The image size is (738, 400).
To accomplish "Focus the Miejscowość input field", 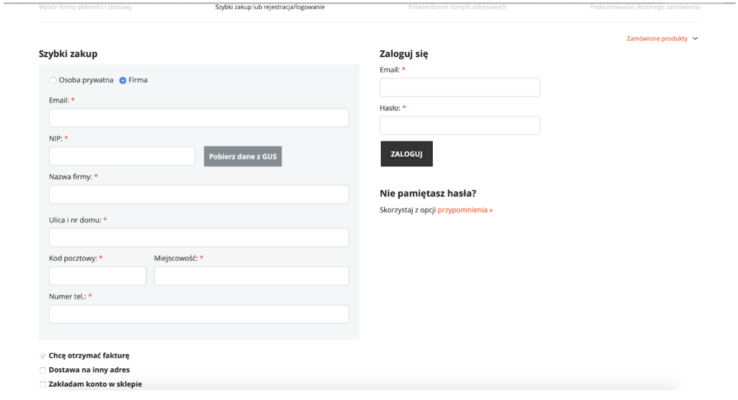I will point(251,275).
